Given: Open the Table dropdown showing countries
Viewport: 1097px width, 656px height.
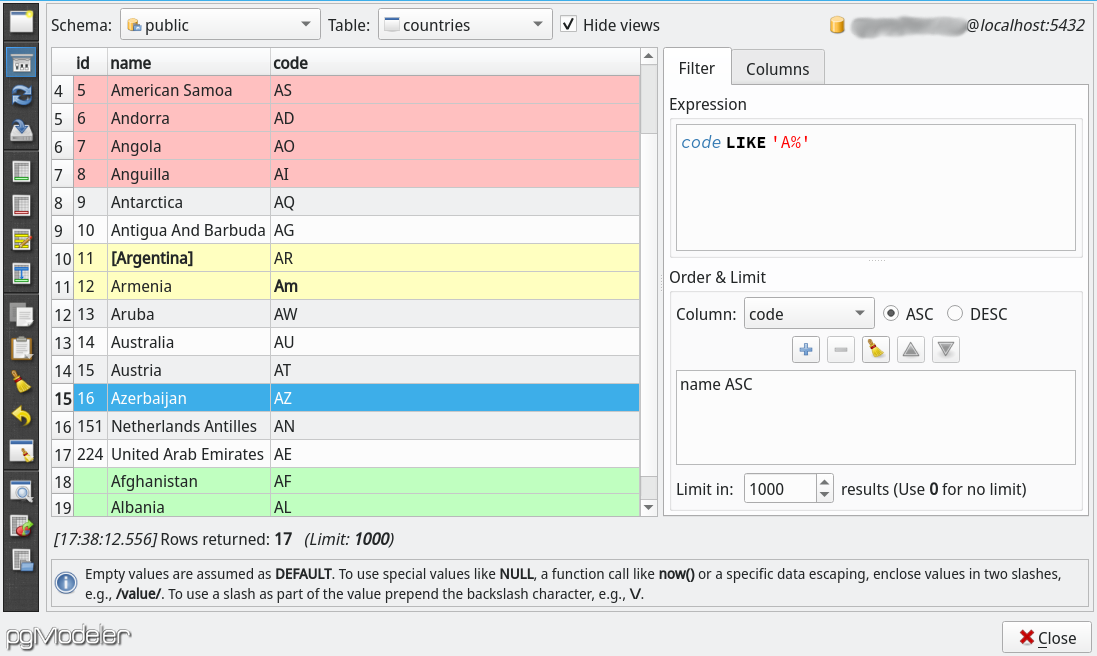Looking at the screenshot, I should [465, 24].
